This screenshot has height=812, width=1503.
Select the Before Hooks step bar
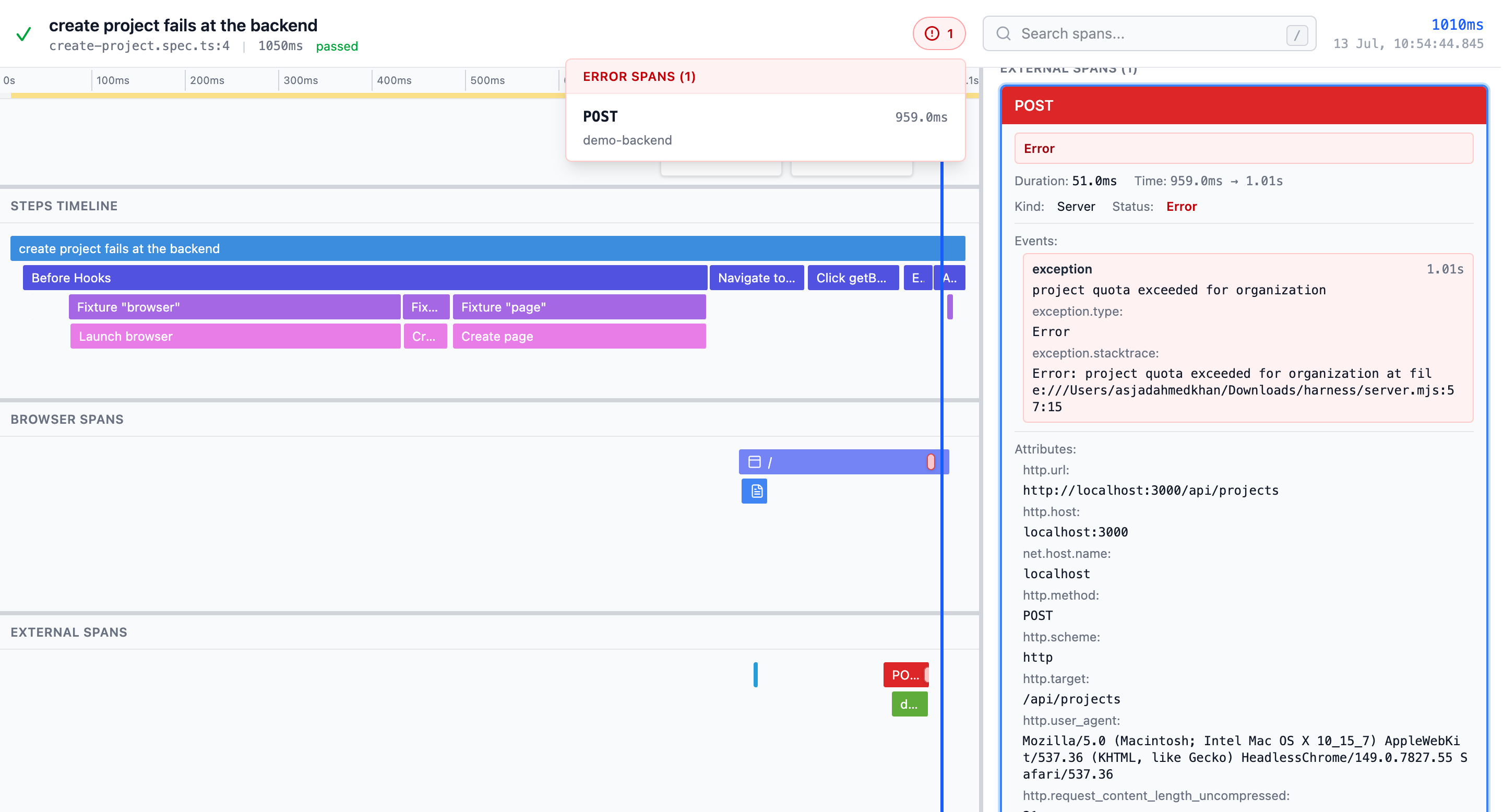(x=365, y=278)
